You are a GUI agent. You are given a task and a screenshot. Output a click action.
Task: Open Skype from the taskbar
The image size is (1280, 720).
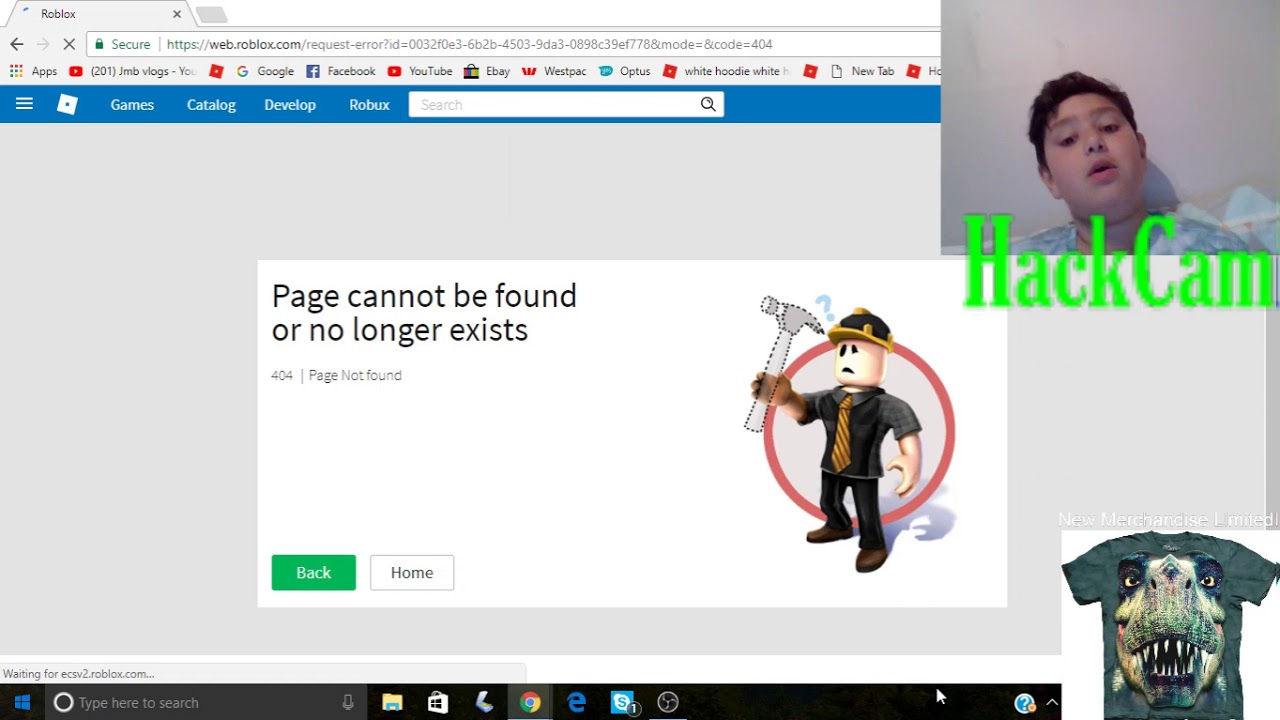(623, 702)
